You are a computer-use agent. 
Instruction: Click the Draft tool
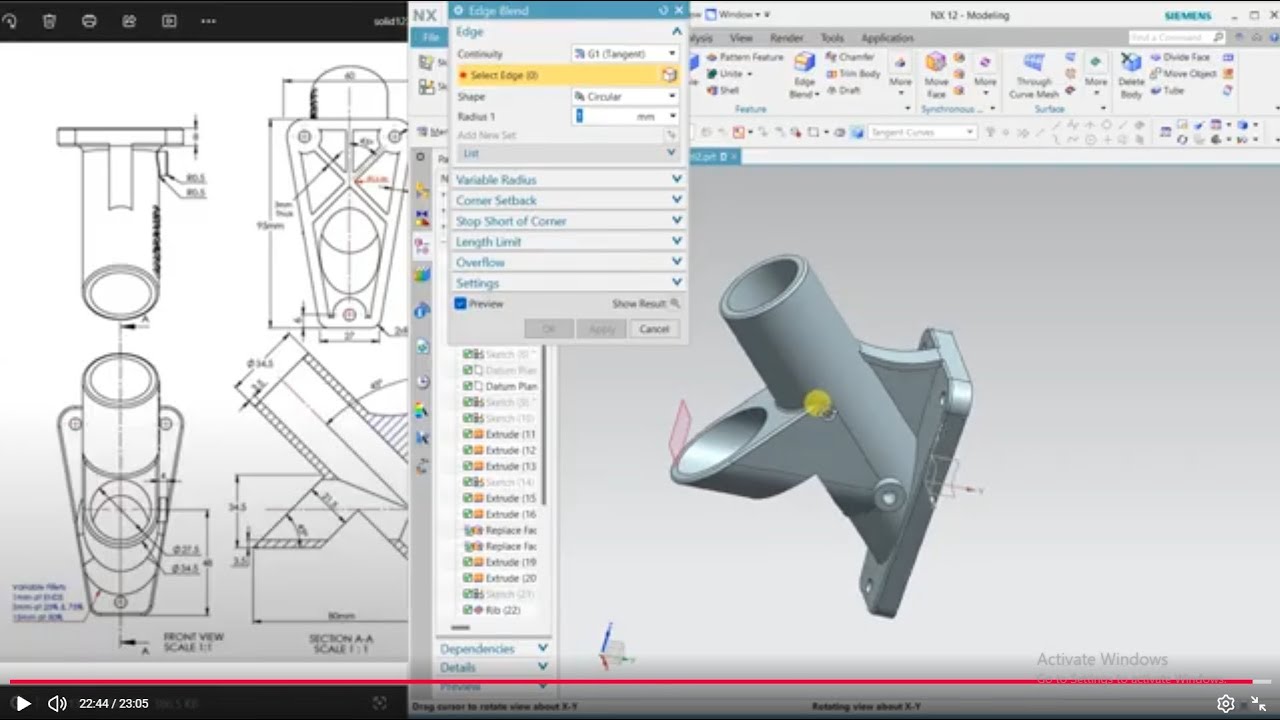pos(843,90)
